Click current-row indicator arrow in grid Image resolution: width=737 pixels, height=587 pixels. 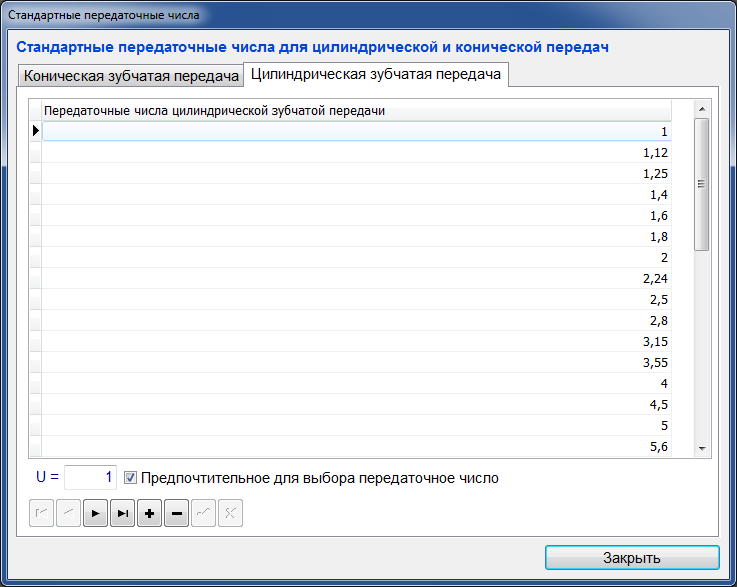point(36,131)
